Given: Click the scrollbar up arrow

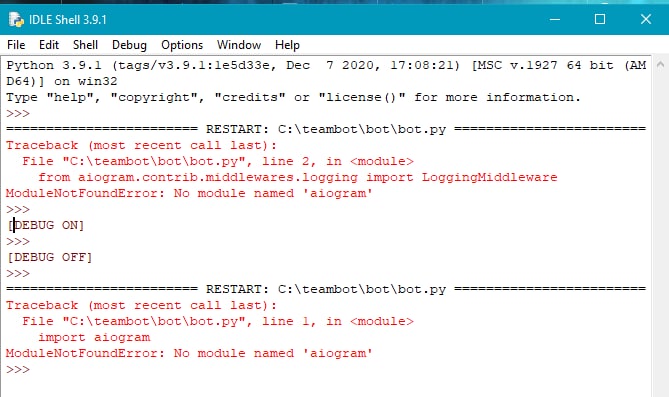Looking at the screenshot, I should click(660, 65).
